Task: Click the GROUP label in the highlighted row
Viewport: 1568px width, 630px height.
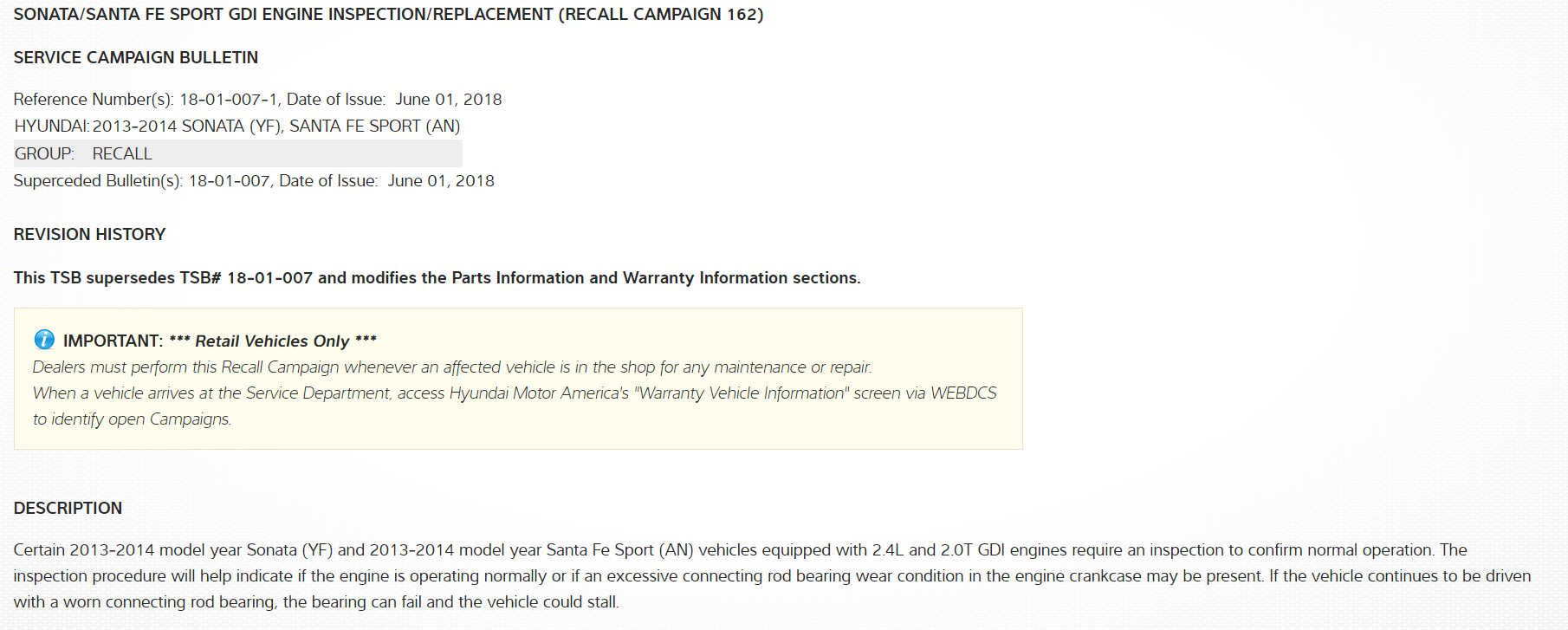Action: point(44,154)
